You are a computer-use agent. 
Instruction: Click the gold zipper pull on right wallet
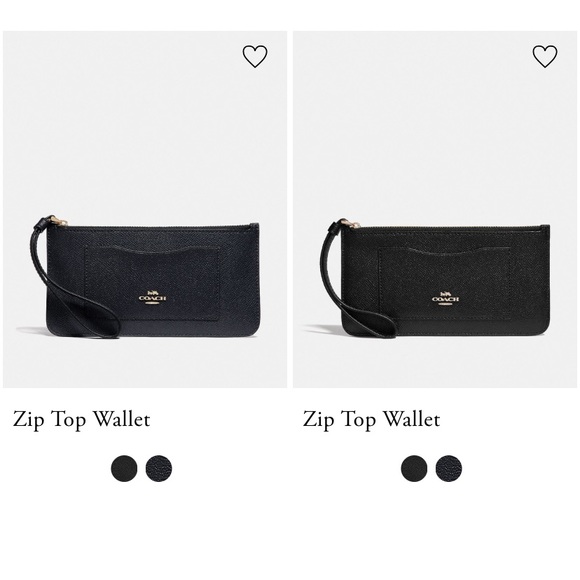(350, 223)
